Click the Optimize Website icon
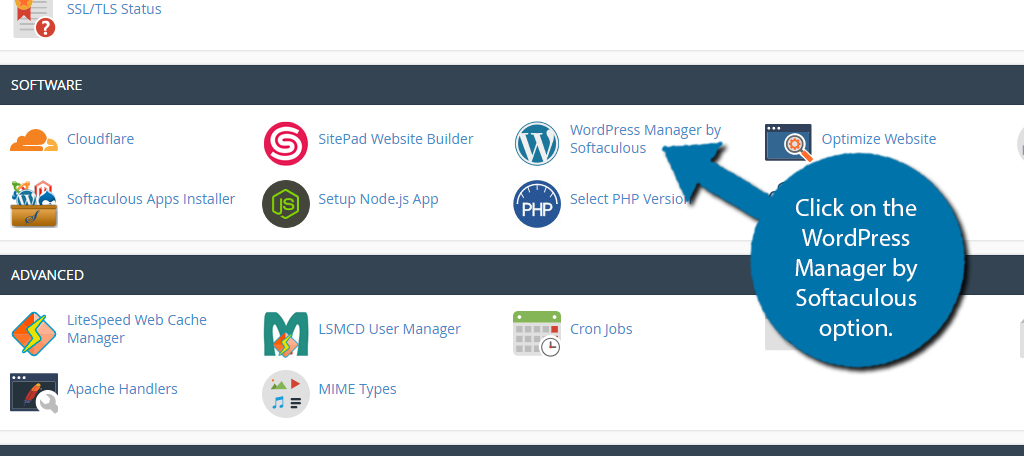The image size is (1024, 456). tap(788, 142)
